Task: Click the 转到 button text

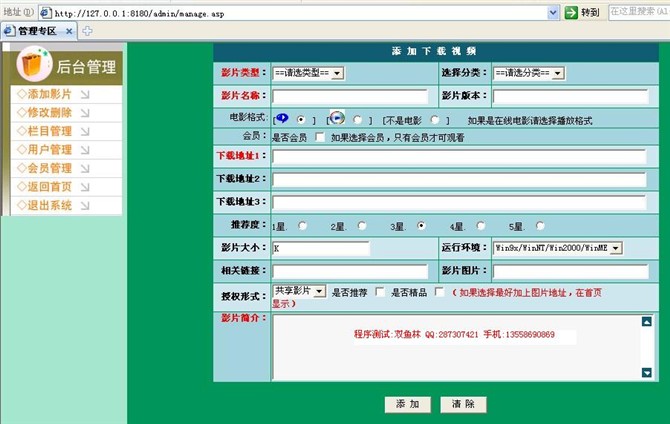Action: coord(590,13)
